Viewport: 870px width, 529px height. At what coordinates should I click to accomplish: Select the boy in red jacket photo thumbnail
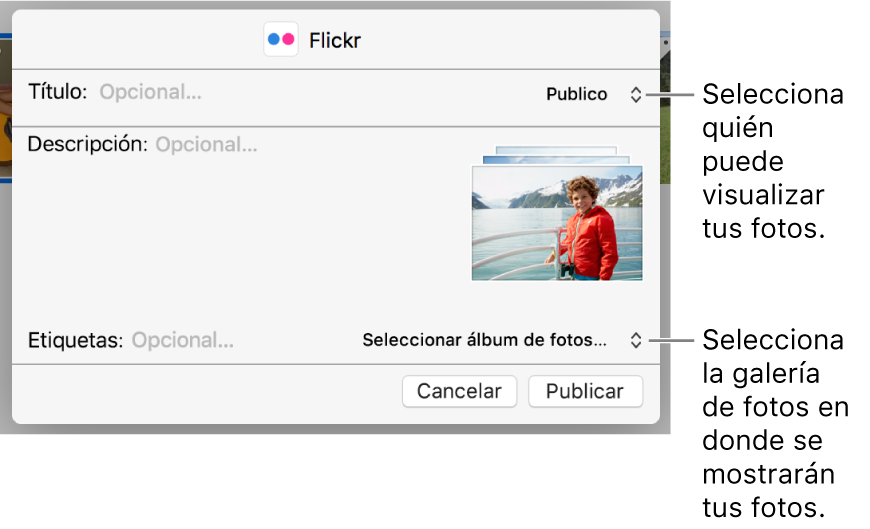(x=557, y=223)
